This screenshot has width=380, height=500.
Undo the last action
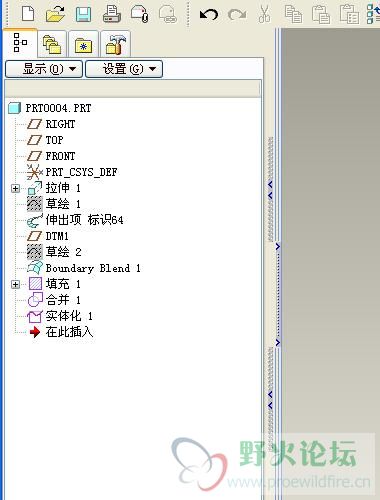(208, 15)
